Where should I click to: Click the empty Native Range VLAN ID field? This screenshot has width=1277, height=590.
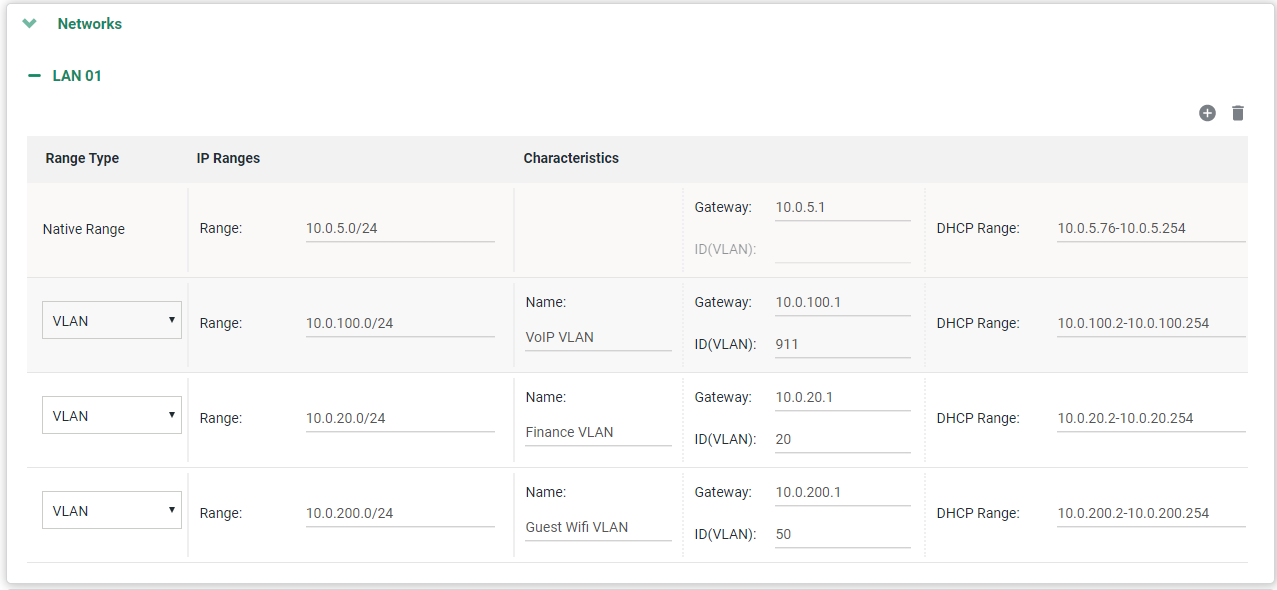842,249
